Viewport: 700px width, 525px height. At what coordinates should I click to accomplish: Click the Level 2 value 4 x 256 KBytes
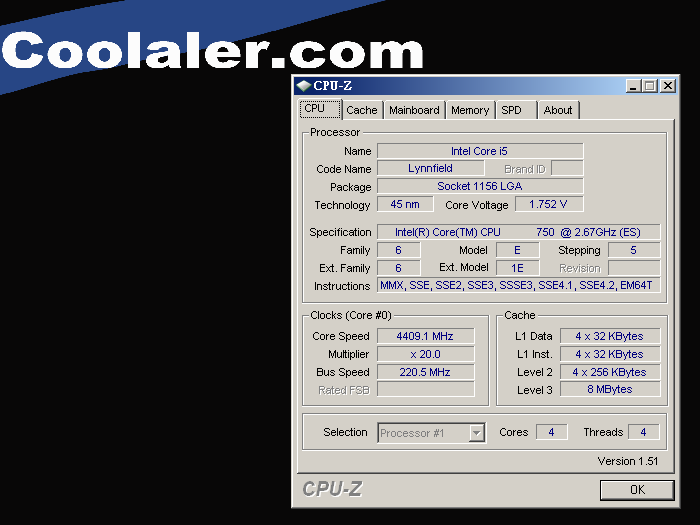click(610, 372)
